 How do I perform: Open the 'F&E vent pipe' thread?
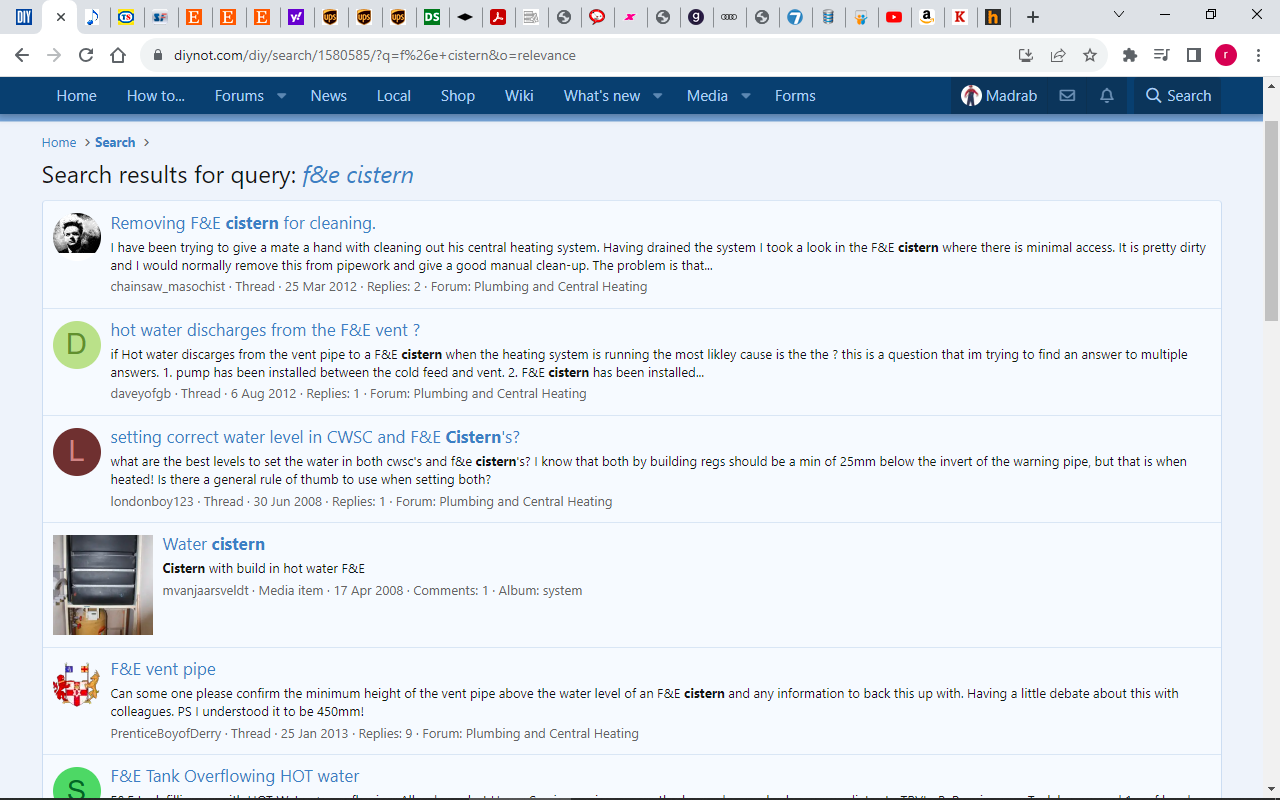163,669
